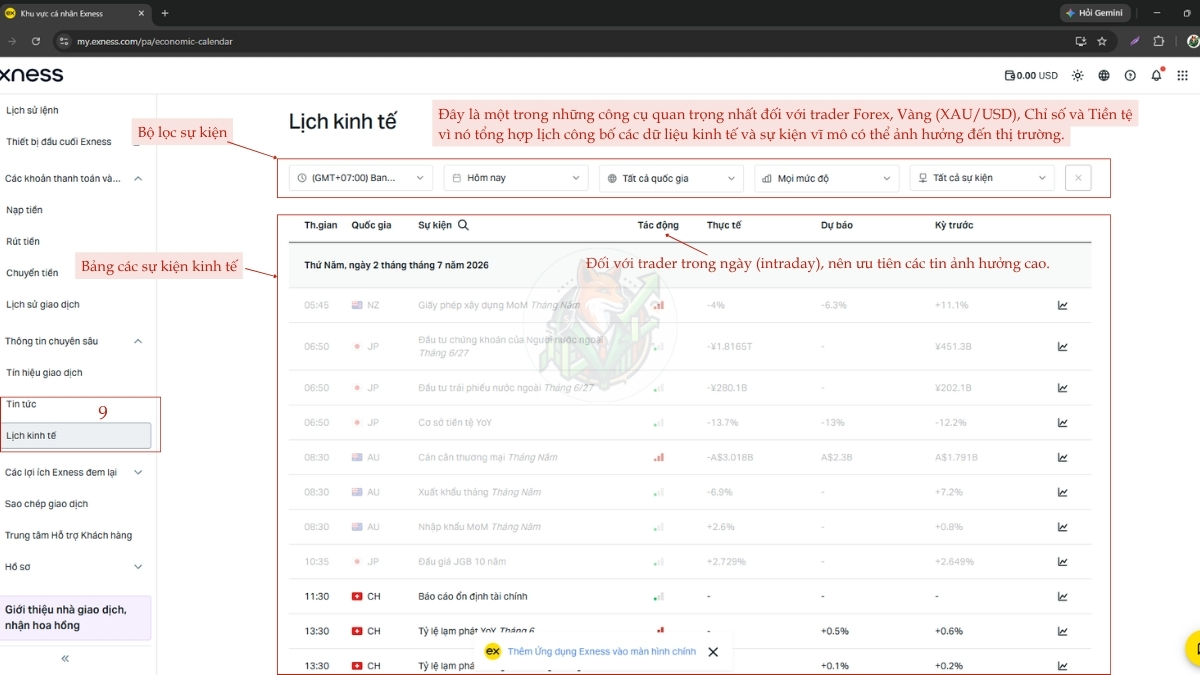Open chart for Cơ sở tiền tệ YoY

coord(1063,423)
